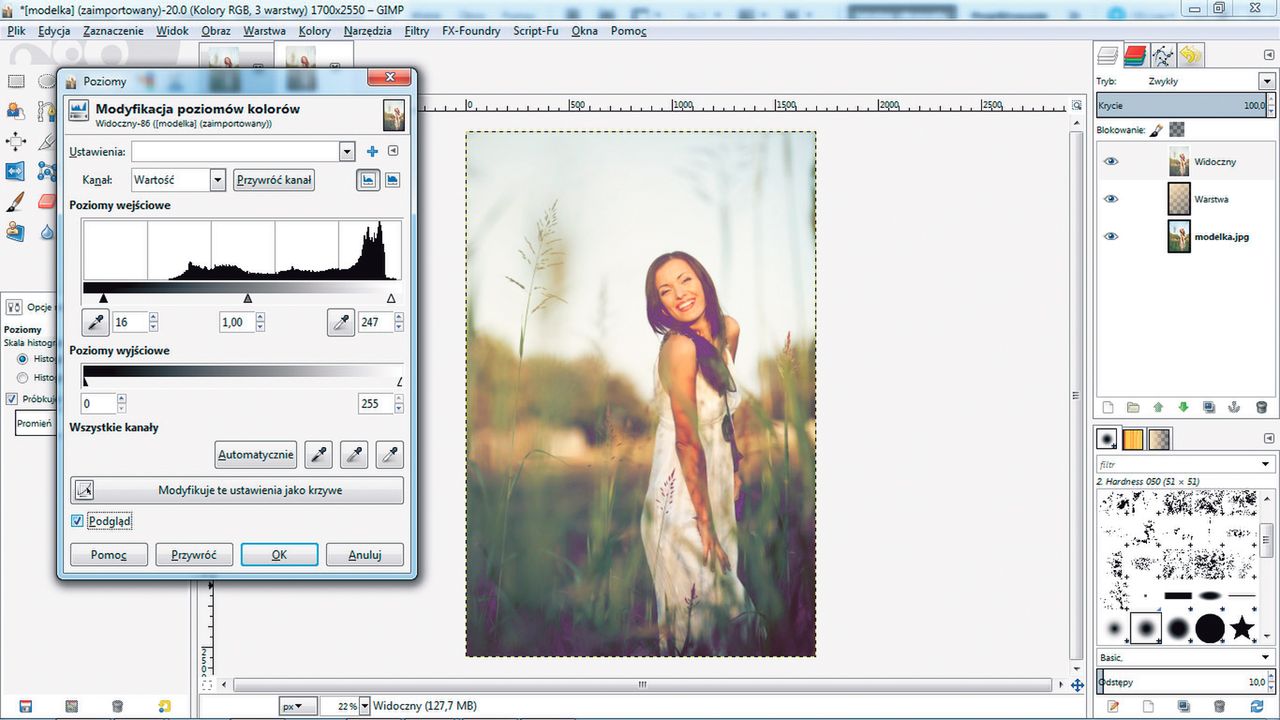Pick white point for all channels

tap(390, 455)
